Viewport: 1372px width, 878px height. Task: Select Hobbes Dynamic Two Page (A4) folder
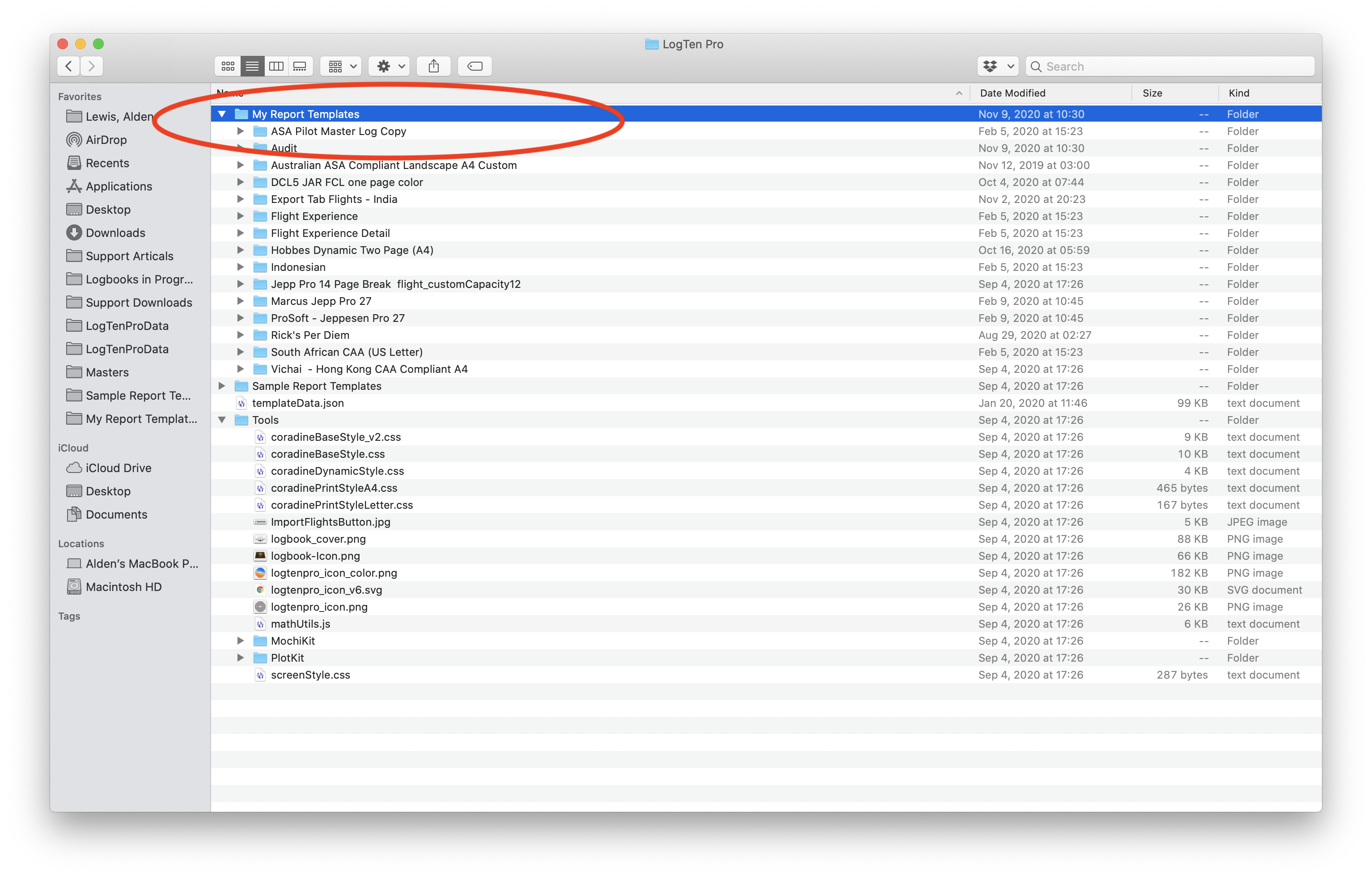click(766, 250)
